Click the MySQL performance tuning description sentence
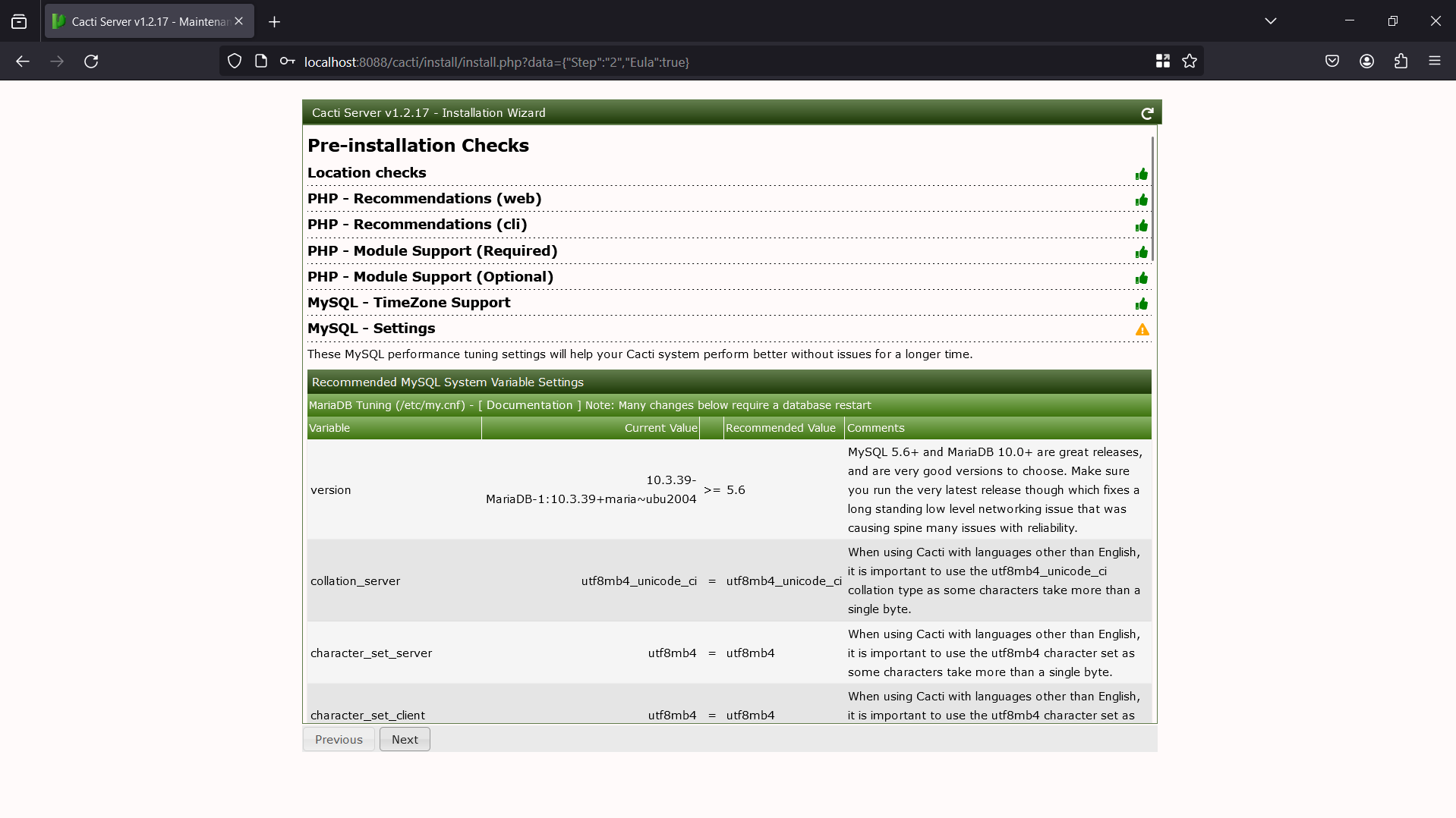 tap(640, 354)
